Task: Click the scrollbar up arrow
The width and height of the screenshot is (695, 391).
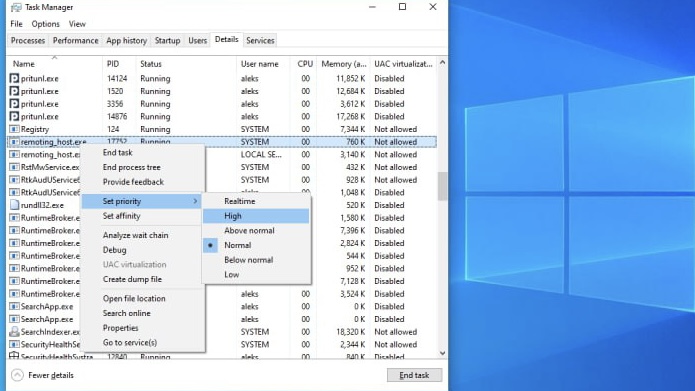Action: [442, 63]
